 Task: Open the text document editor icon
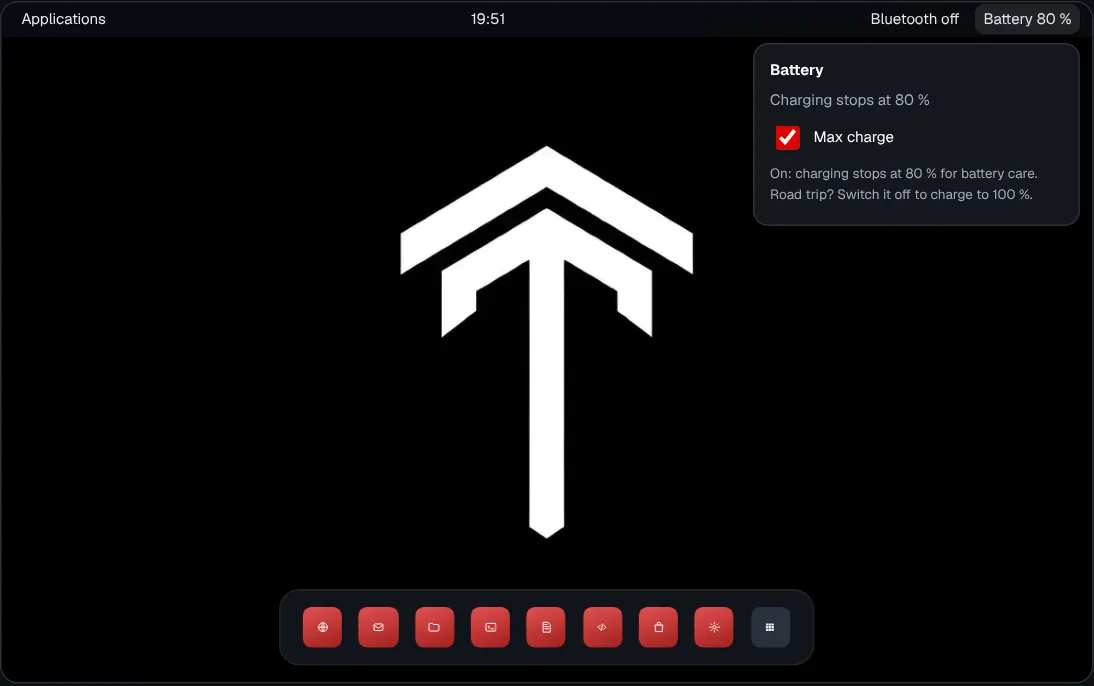point(546,627)
